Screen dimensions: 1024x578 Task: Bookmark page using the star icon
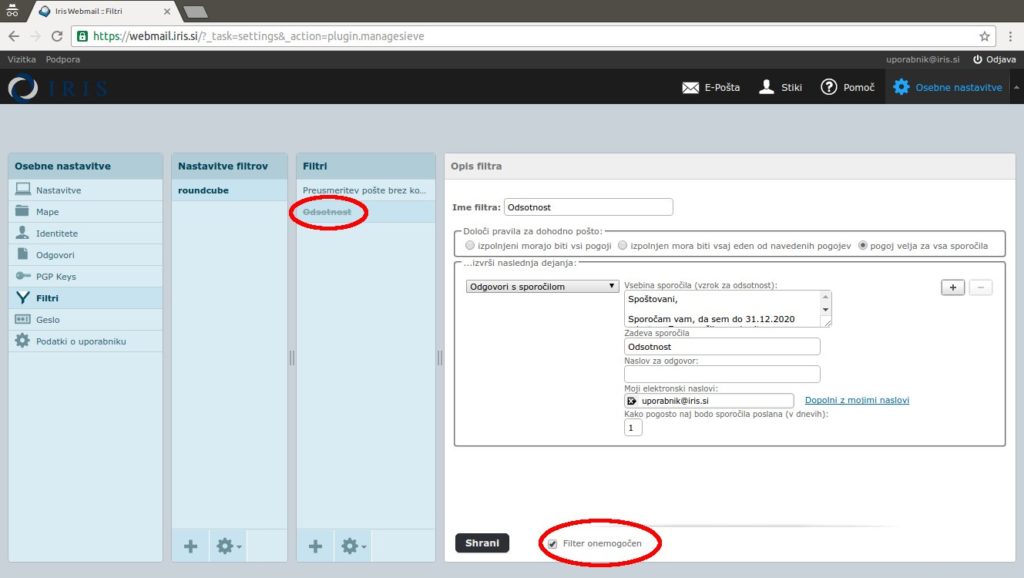(x=985, y=36)
